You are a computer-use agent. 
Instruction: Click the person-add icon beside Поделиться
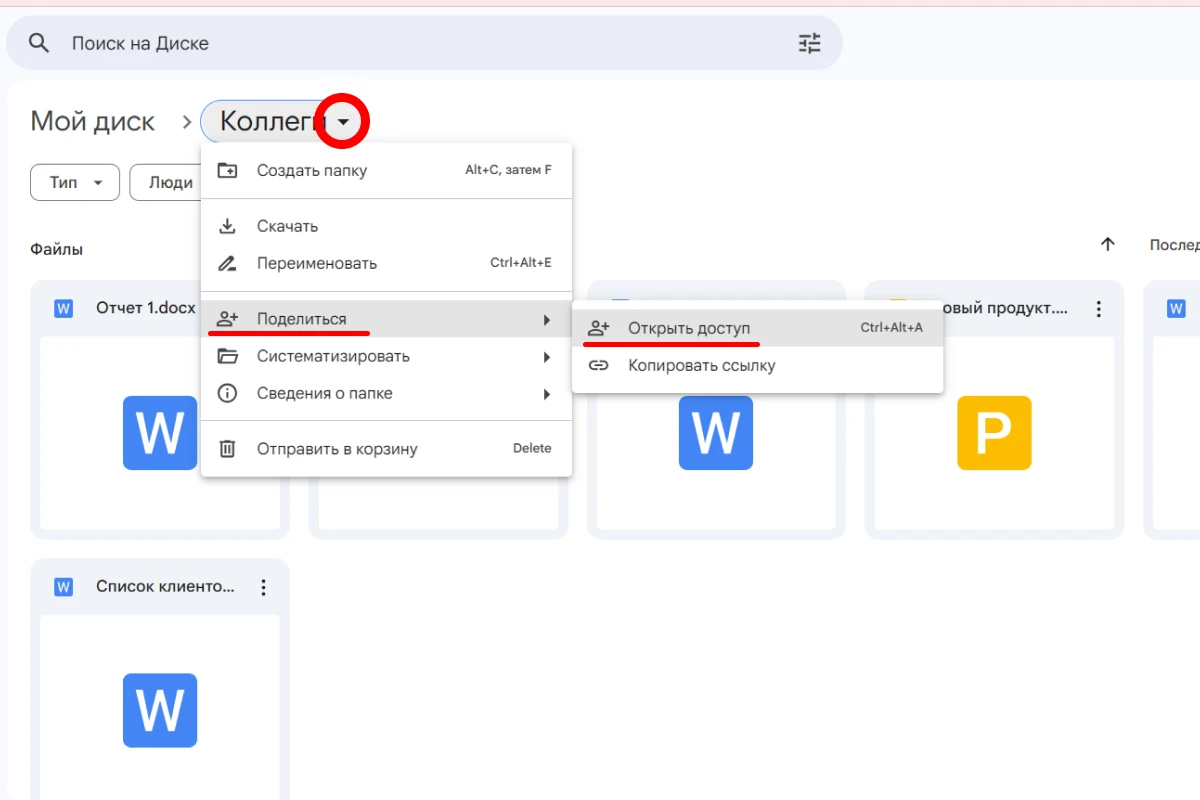tap(228, 319)
